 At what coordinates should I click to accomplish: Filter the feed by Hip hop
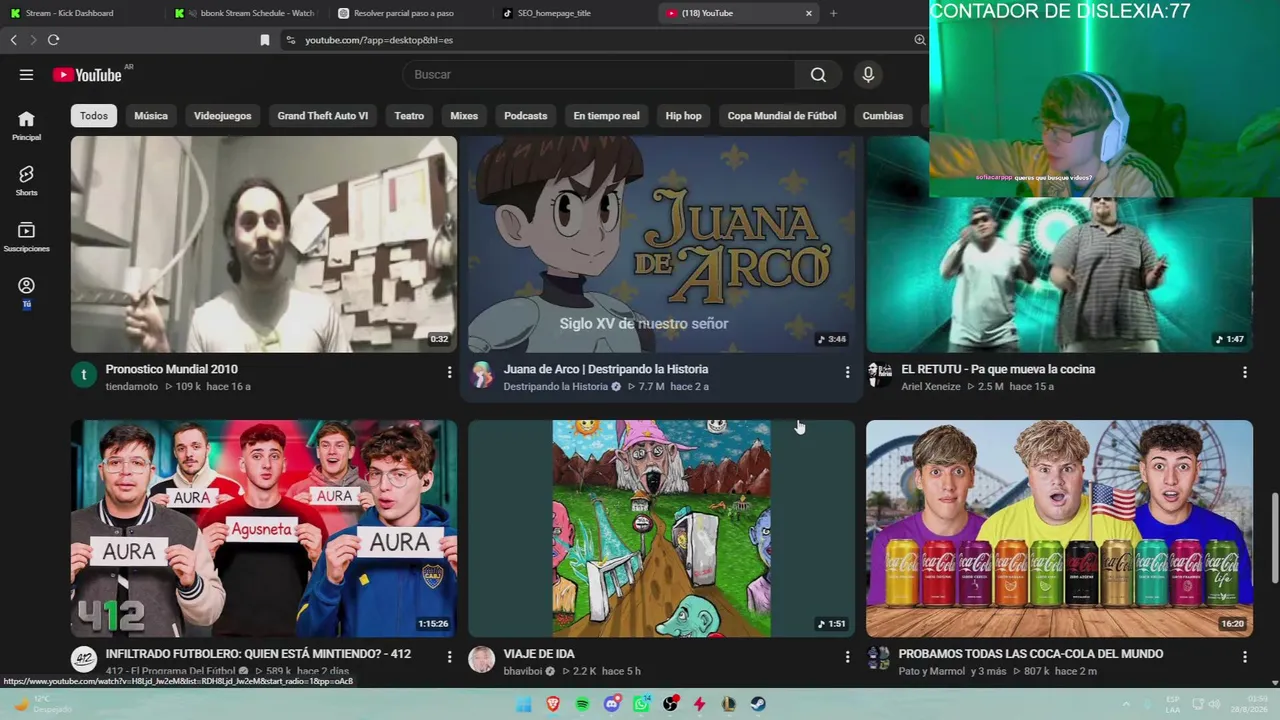[x=684, y=116]
